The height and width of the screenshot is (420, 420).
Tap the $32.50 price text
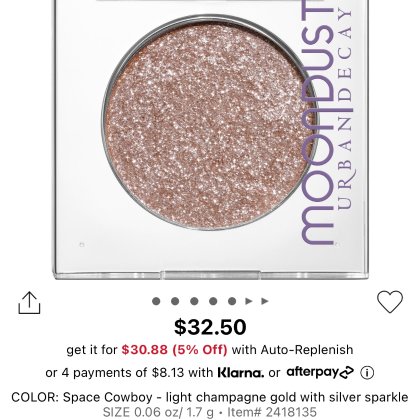210,327
